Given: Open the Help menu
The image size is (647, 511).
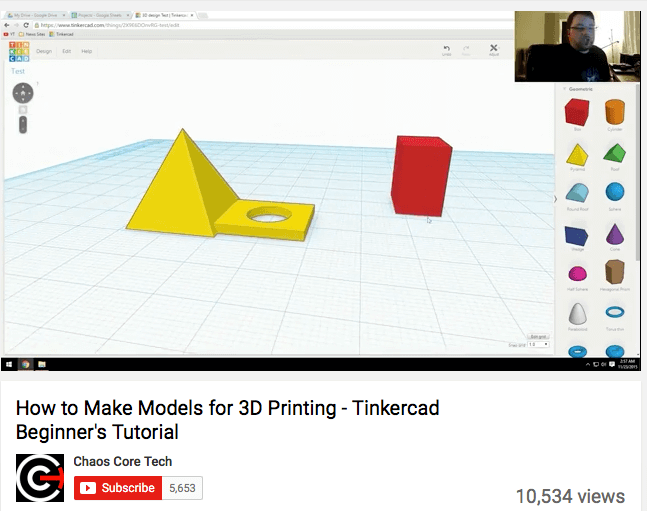Looking at the screenshot, I should click(87, 51).
